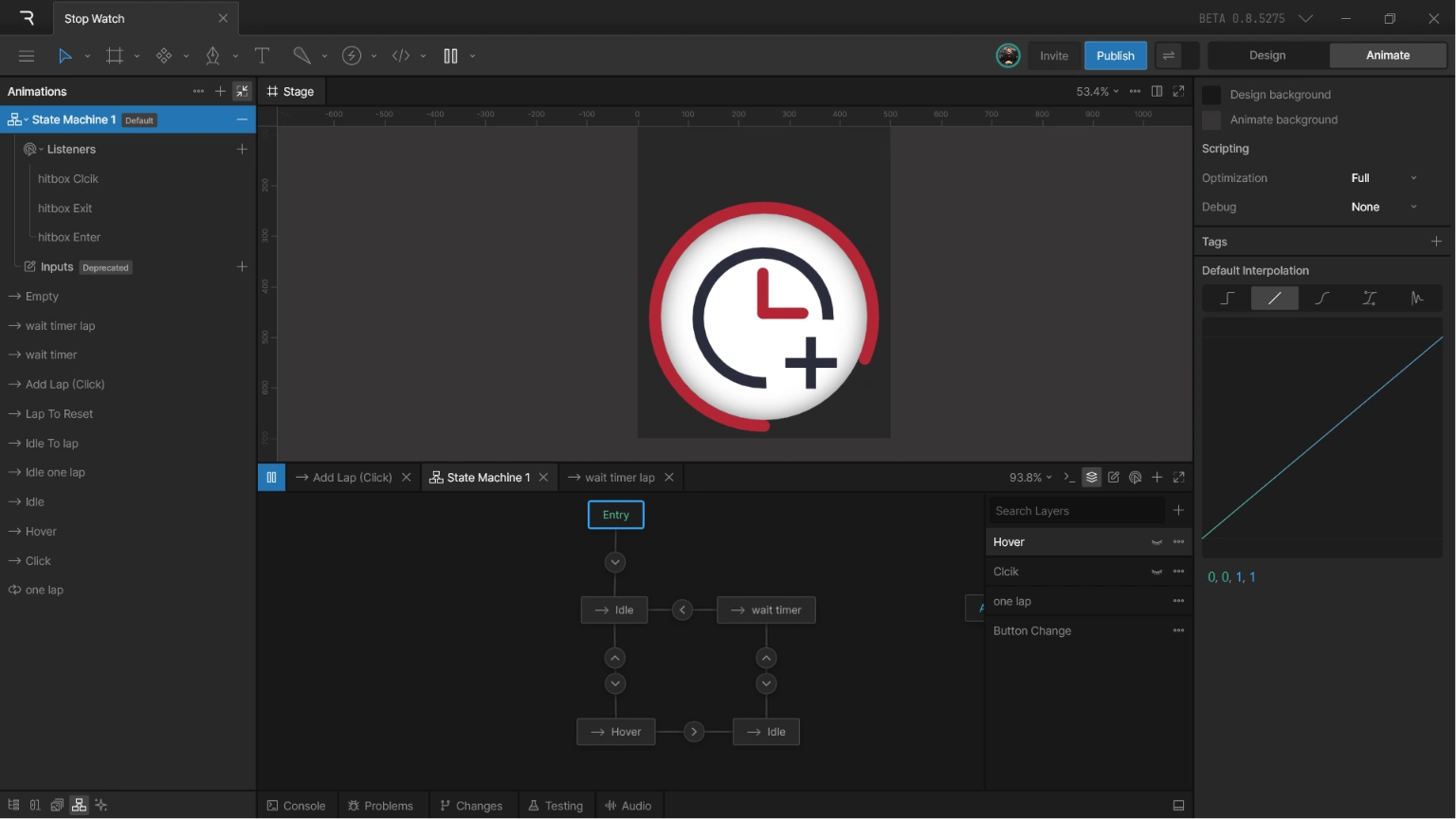
Task: Click the collapse icon in Animations header
Action: click(x=243, y=91)
